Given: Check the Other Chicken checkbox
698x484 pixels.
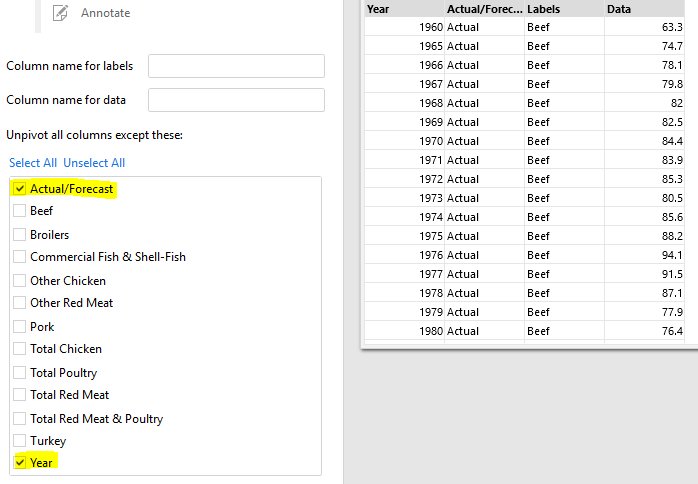Looking at the screenshot, I should [20, 281].
